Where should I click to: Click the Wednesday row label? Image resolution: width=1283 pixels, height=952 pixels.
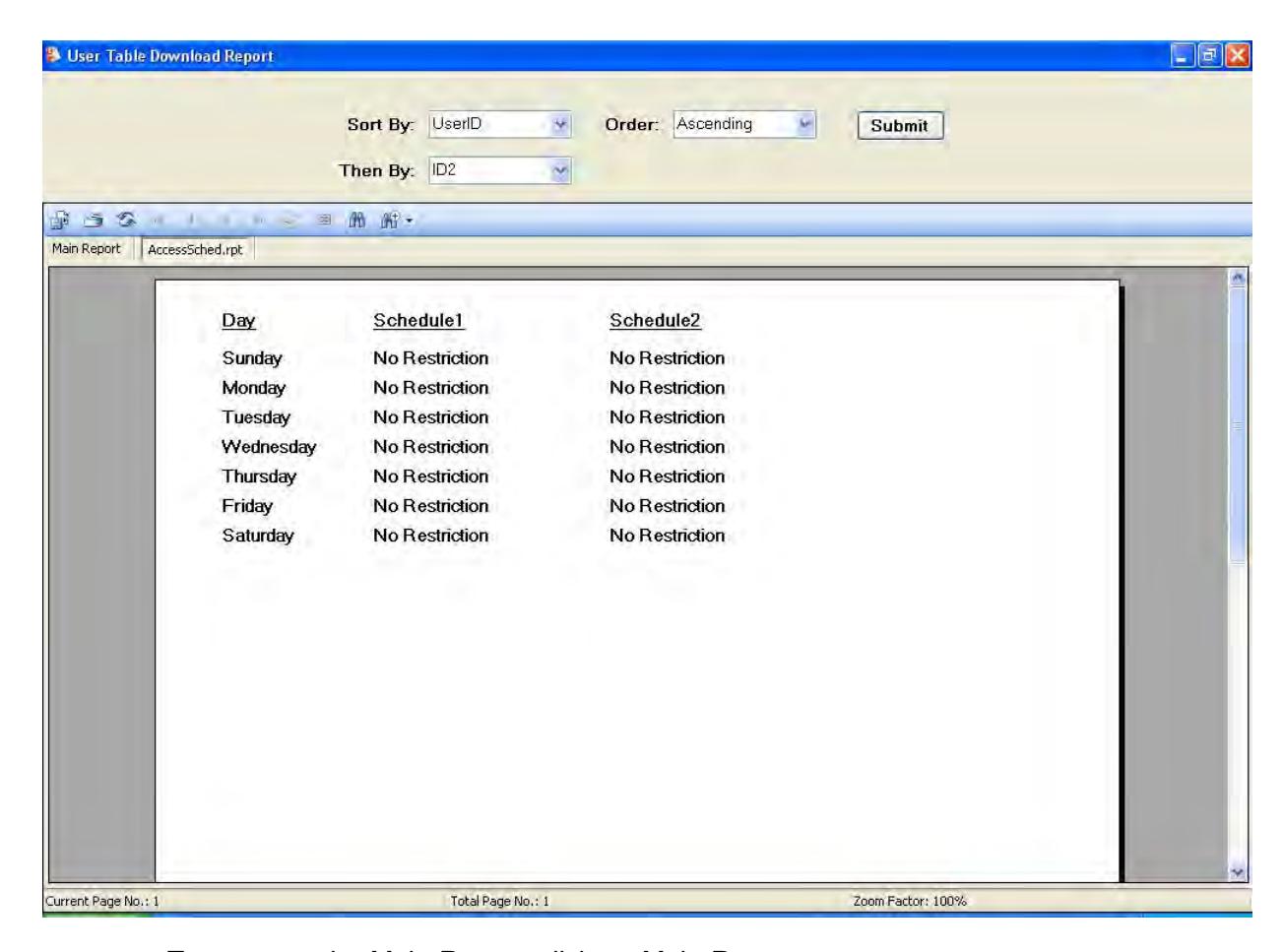(269, 447)
